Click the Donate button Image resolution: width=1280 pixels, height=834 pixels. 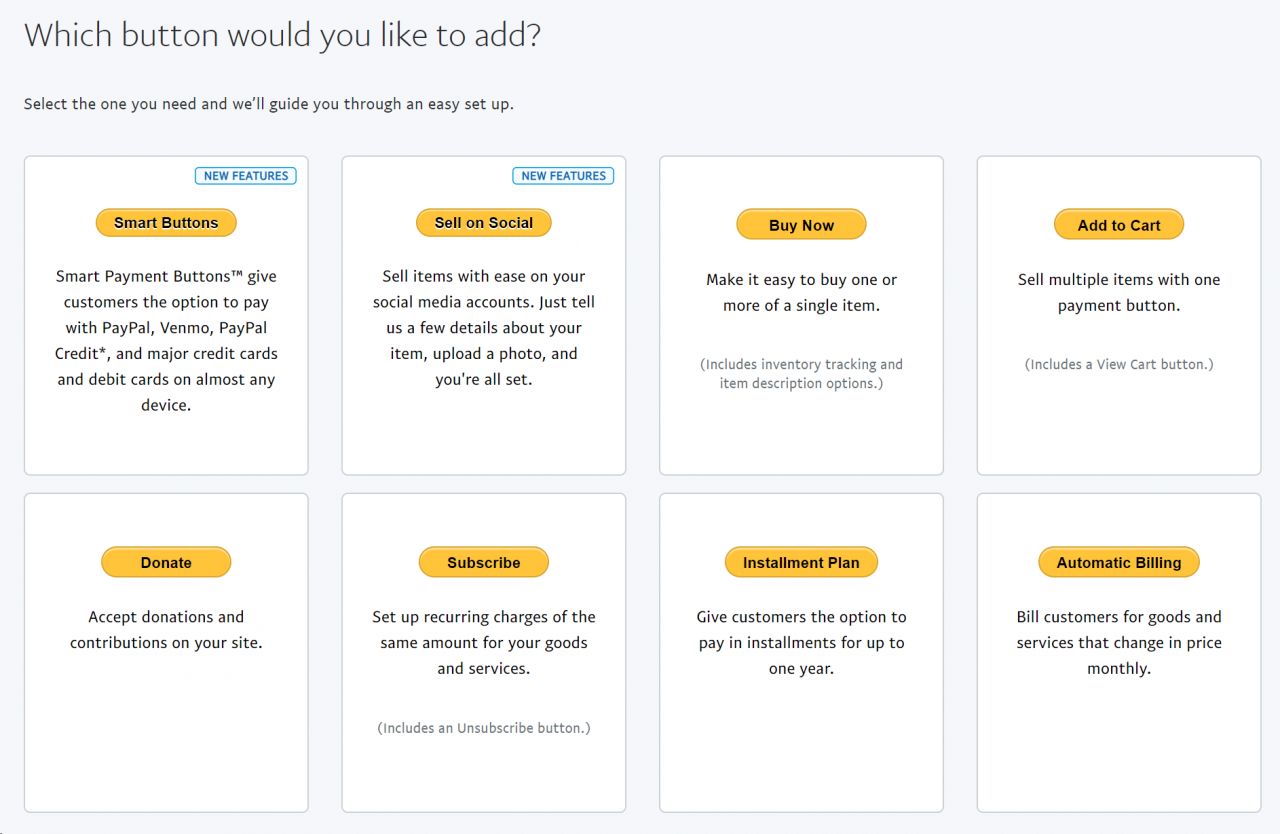[166, 561]
